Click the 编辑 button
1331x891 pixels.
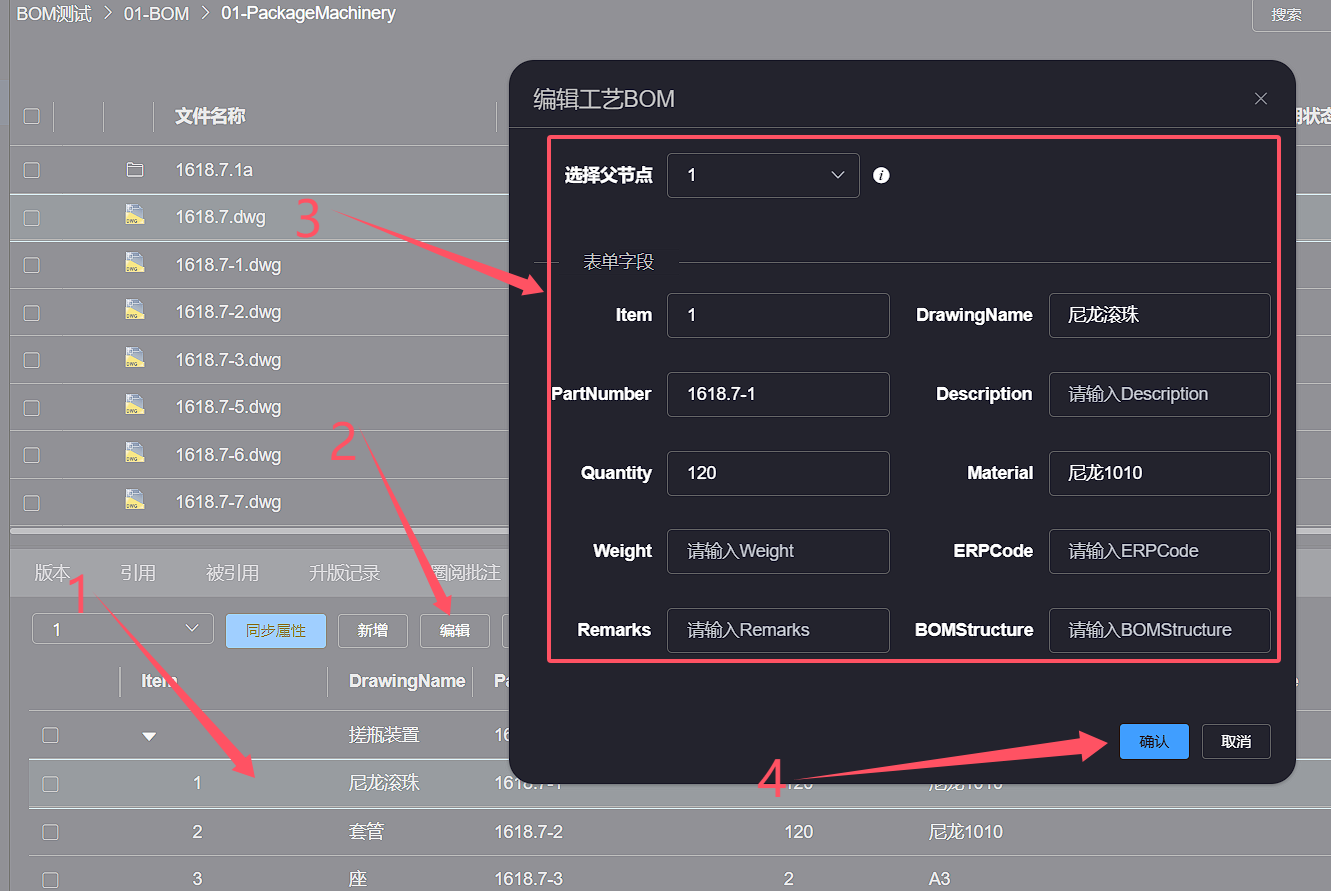455,630
